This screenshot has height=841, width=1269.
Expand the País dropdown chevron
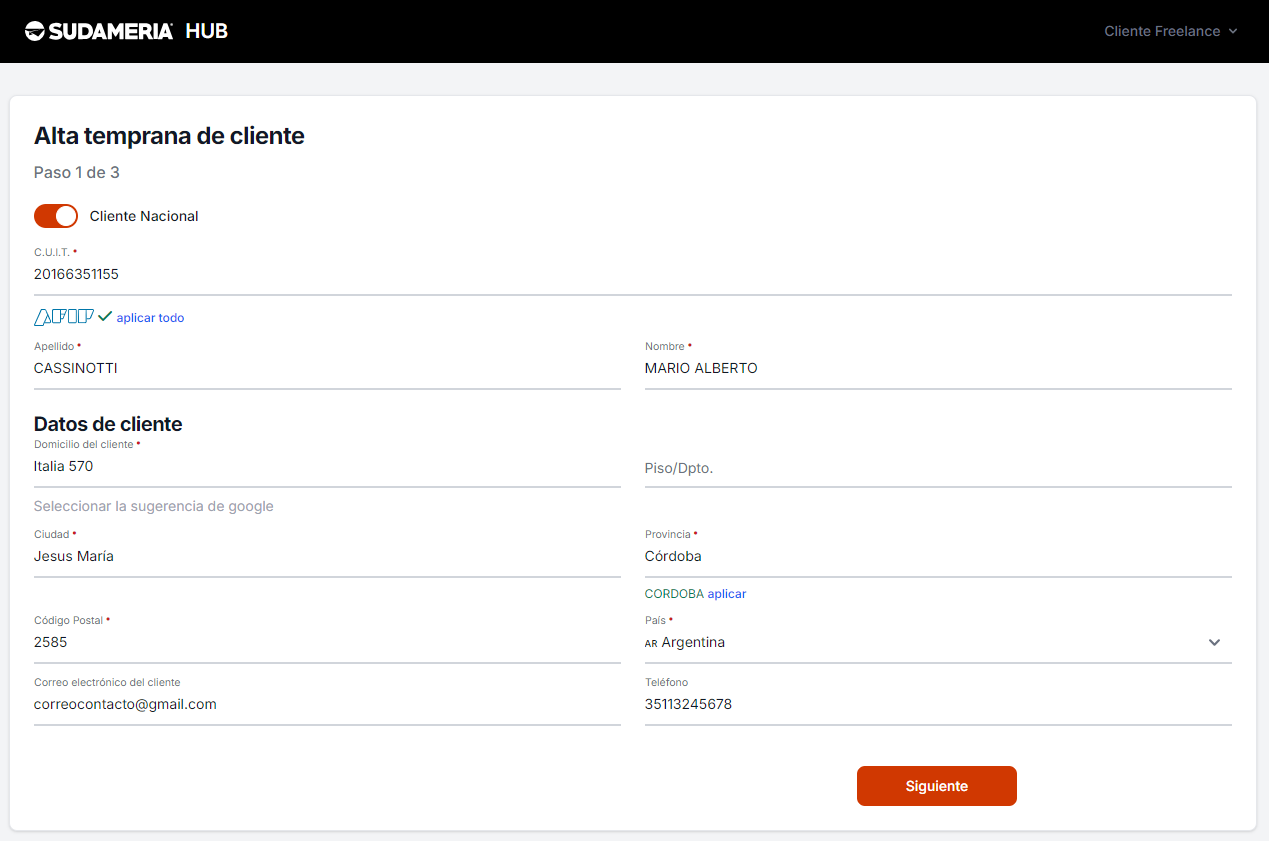pos(1214,643)
